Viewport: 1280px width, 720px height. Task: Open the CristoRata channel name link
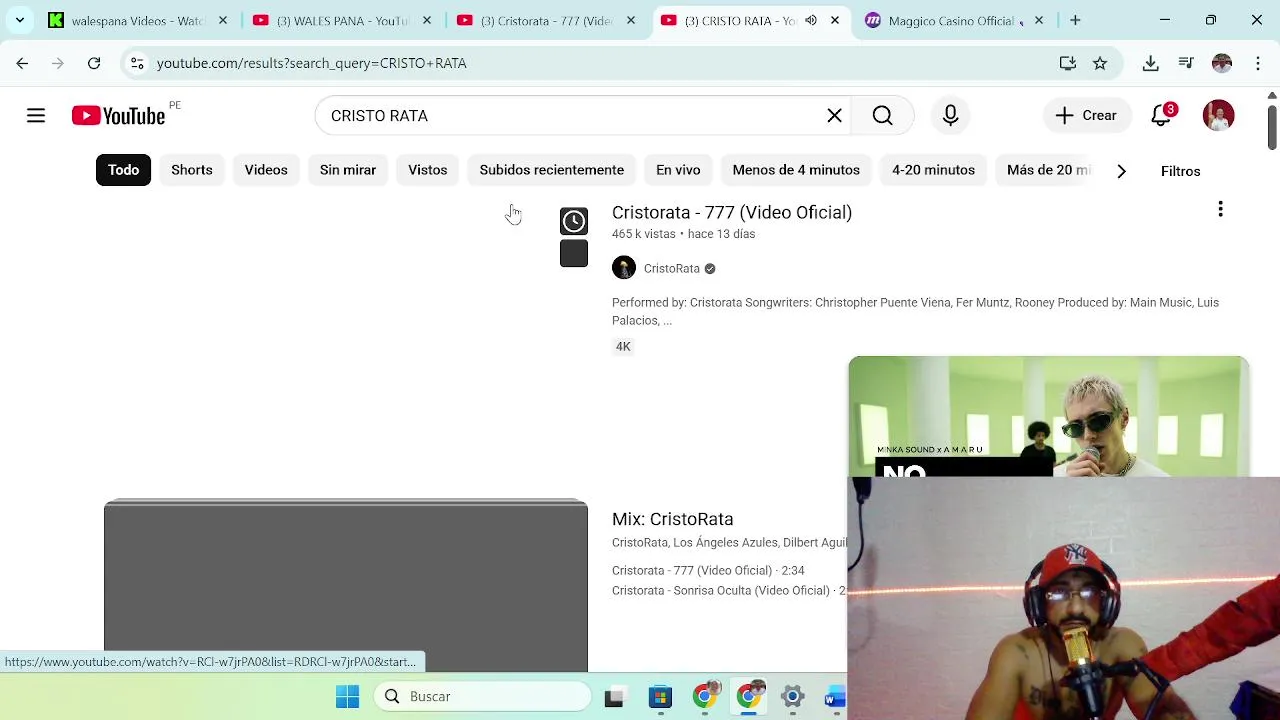point(672,268)
